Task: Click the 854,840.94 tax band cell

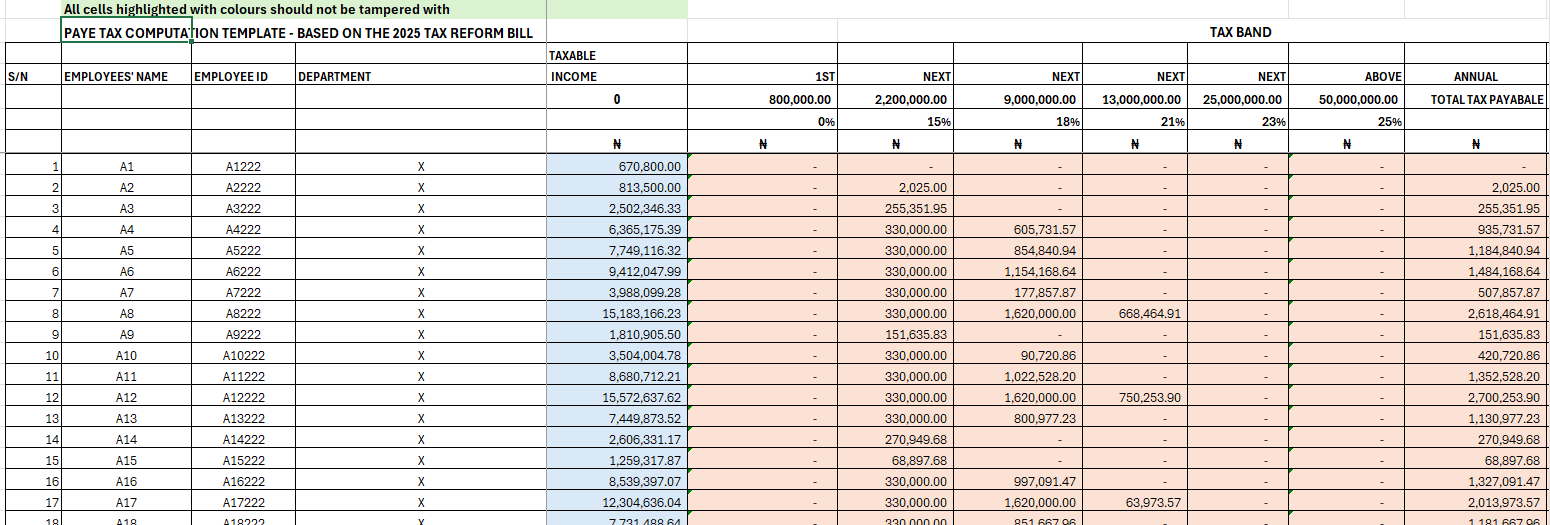Action: click(1018, 250)
